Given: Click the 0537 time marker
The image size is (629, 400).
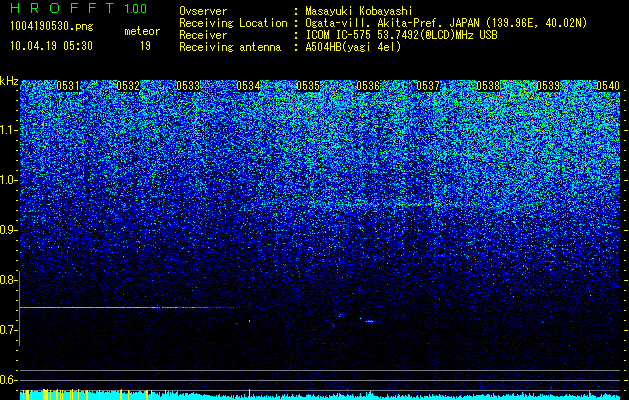Looking at the screenshot, I should (x=428, y=86).
